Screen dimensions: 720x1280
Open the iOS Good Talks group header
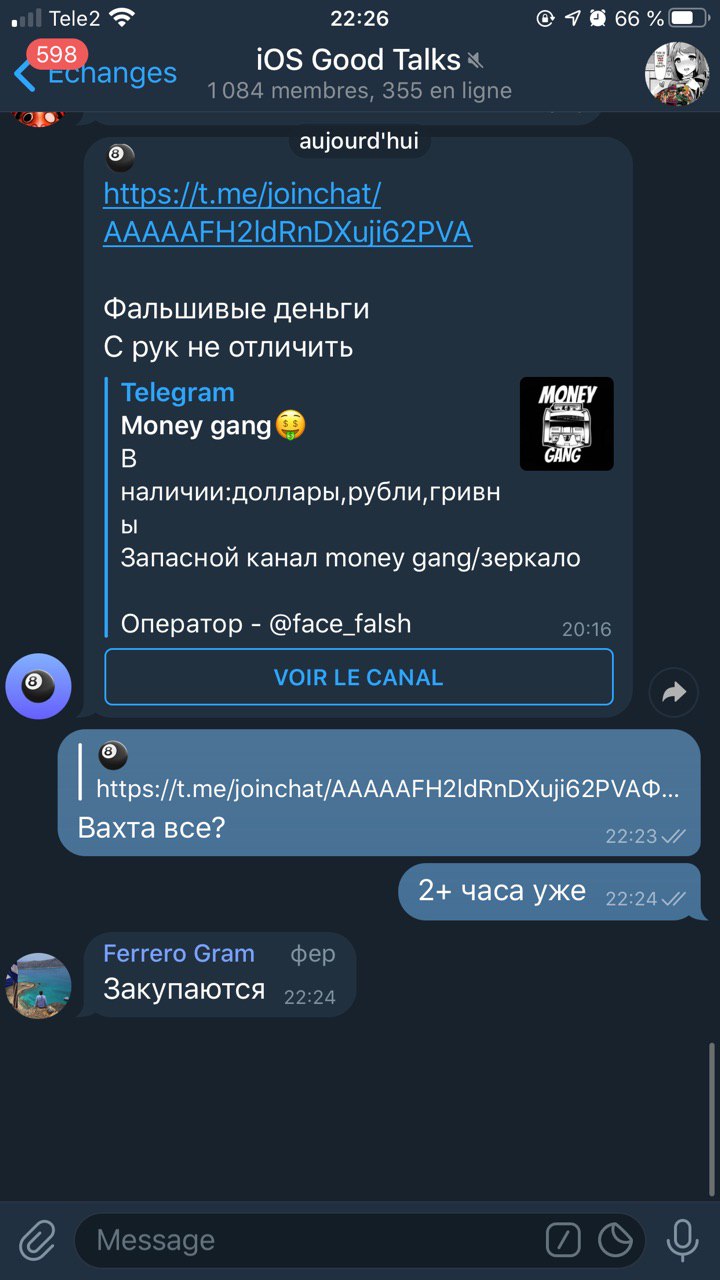pos(360,74)
